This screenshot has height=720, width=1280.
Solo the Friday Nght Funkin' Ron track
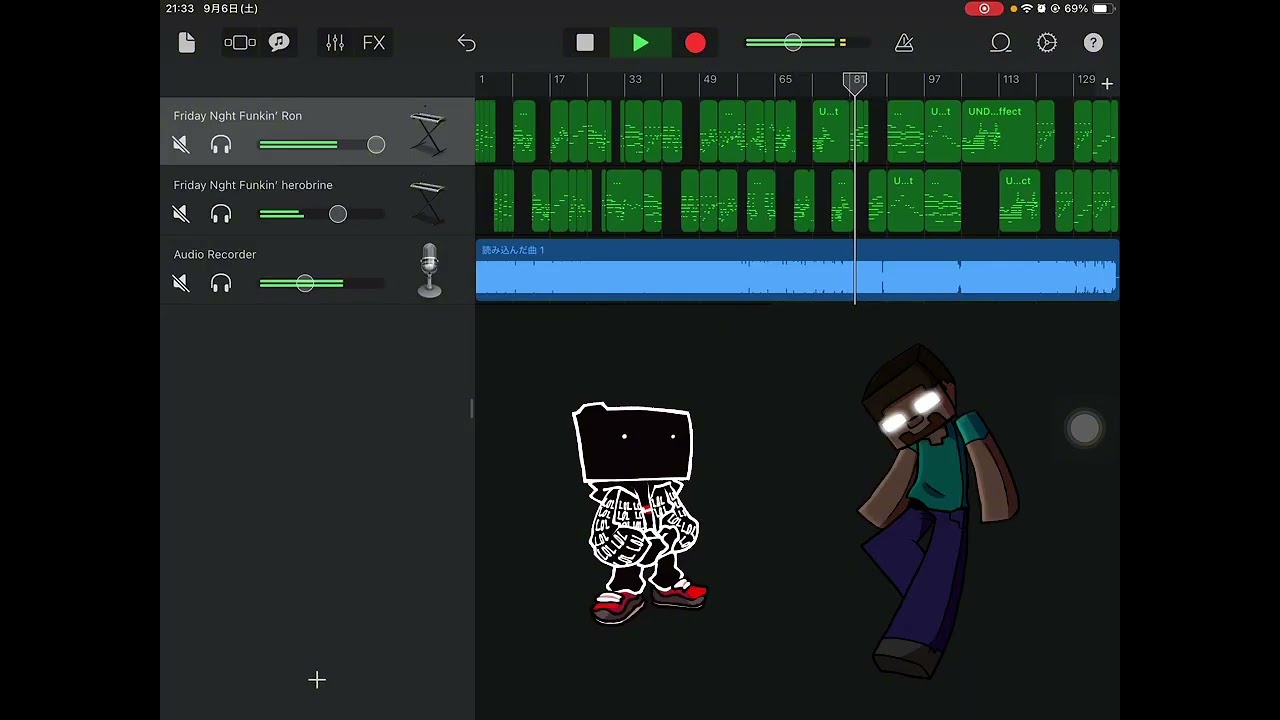pyautogui.click(x=221, y=145)
